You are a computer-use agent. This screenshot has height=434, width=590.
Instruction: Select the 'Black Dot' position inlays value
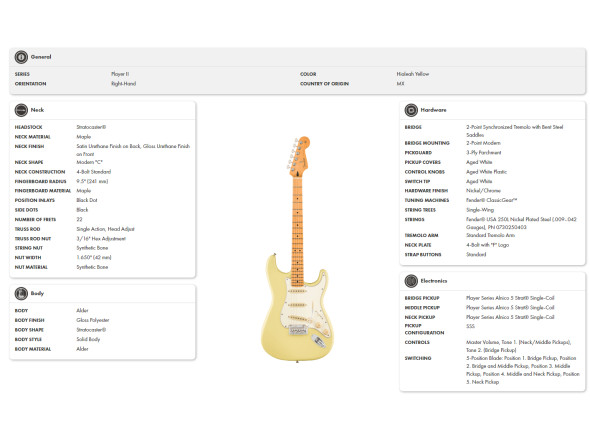tap(87, 200)
